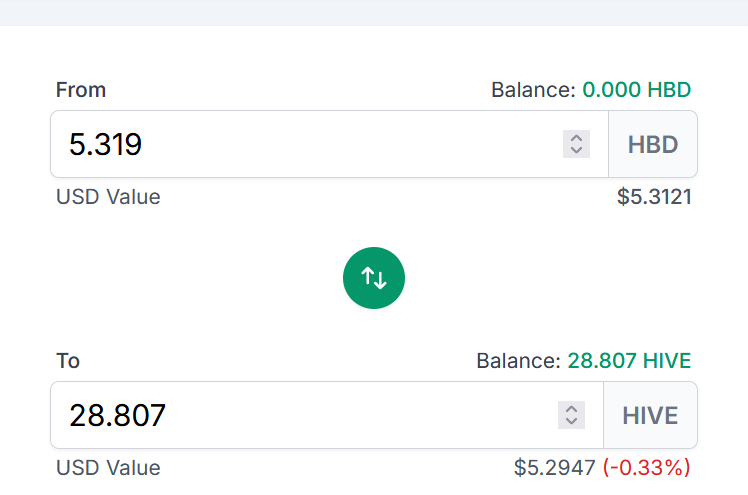Focus the To amount field showing 28.807

(x=327, y=415)
